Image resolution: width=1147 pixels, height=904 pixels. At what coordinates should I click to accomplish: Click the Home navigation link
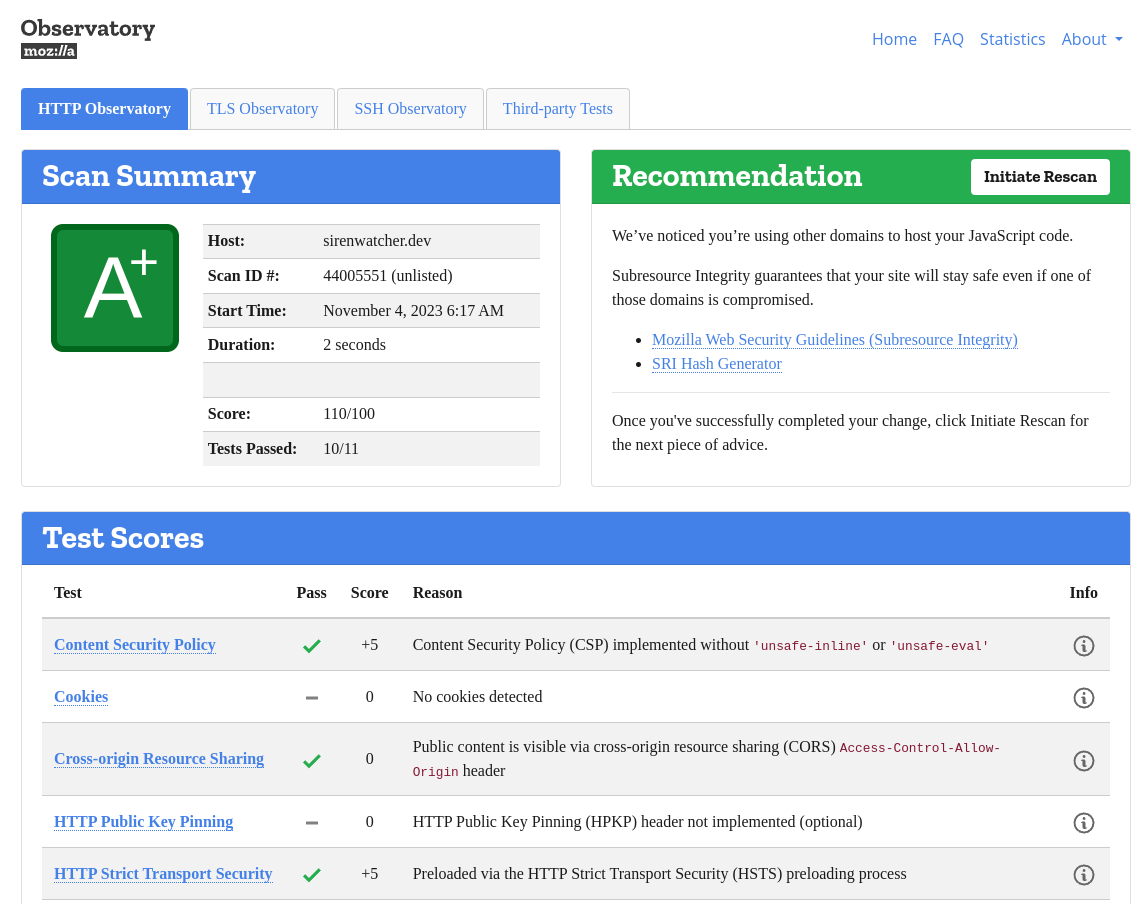(894, 39)
